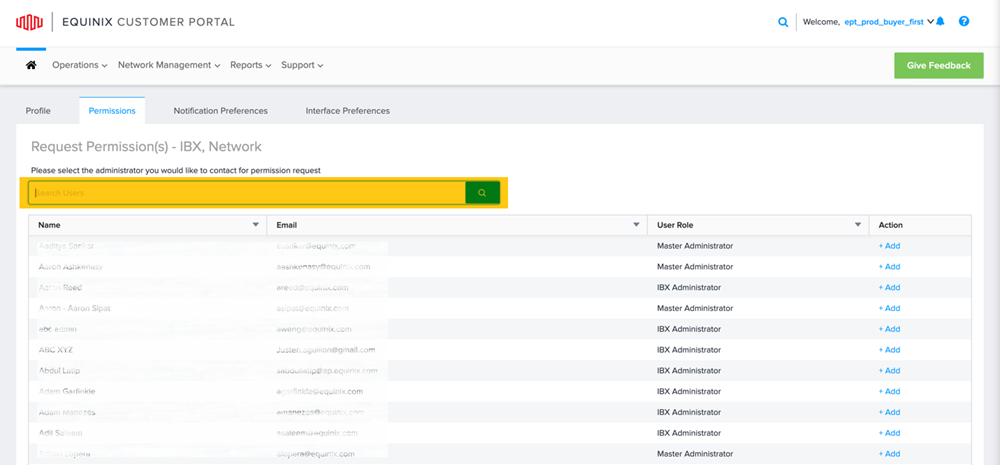1000x466 pixels.
Task: Click the Equinix Customer Portal title text
Action: [x=149, y=22]
